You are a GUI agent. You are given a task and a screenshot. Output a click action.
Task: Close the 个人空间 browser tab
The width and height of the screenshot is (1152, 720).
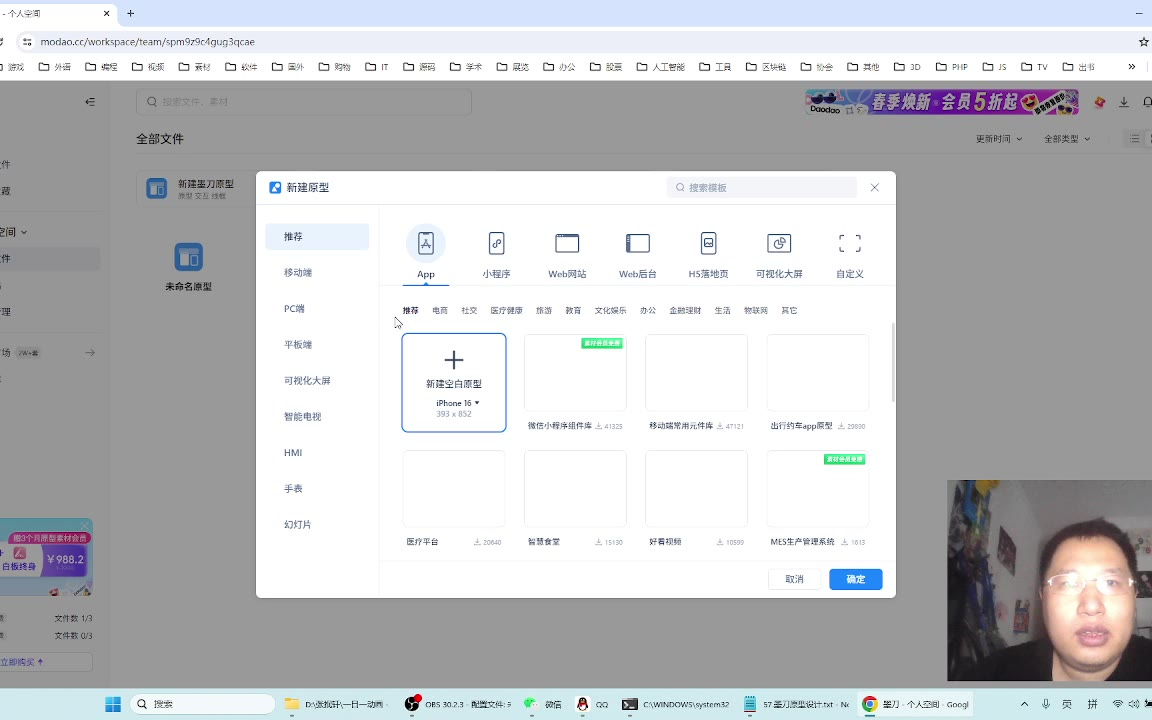[x=107, y=13]
